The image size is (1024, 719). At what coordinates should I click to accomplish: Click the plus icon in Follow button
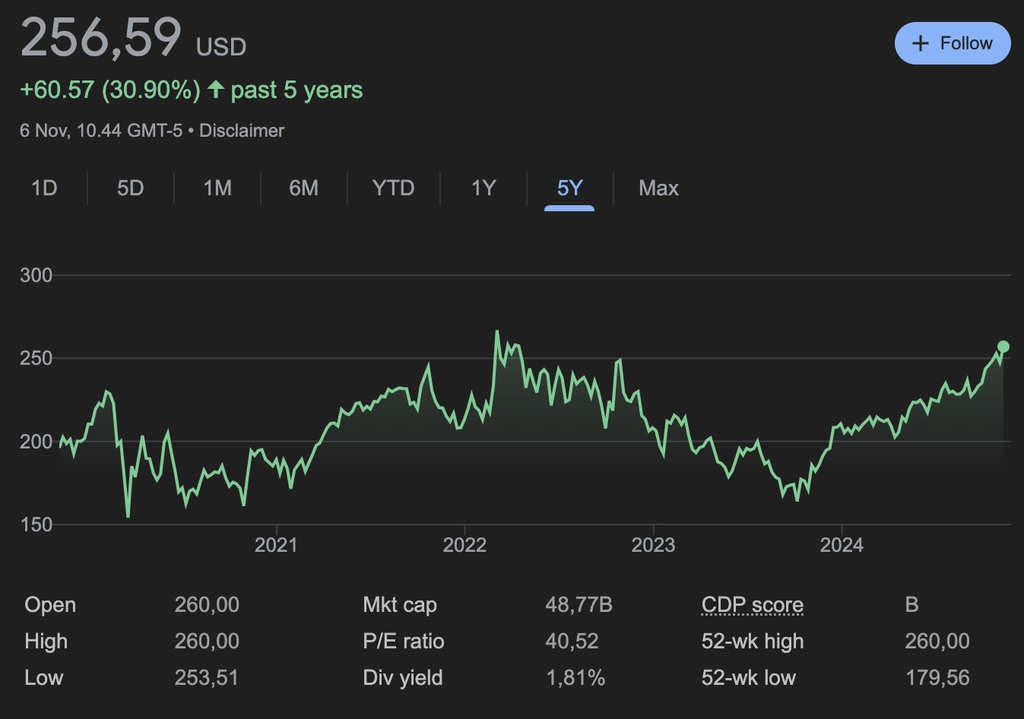[x=921, y=43]
